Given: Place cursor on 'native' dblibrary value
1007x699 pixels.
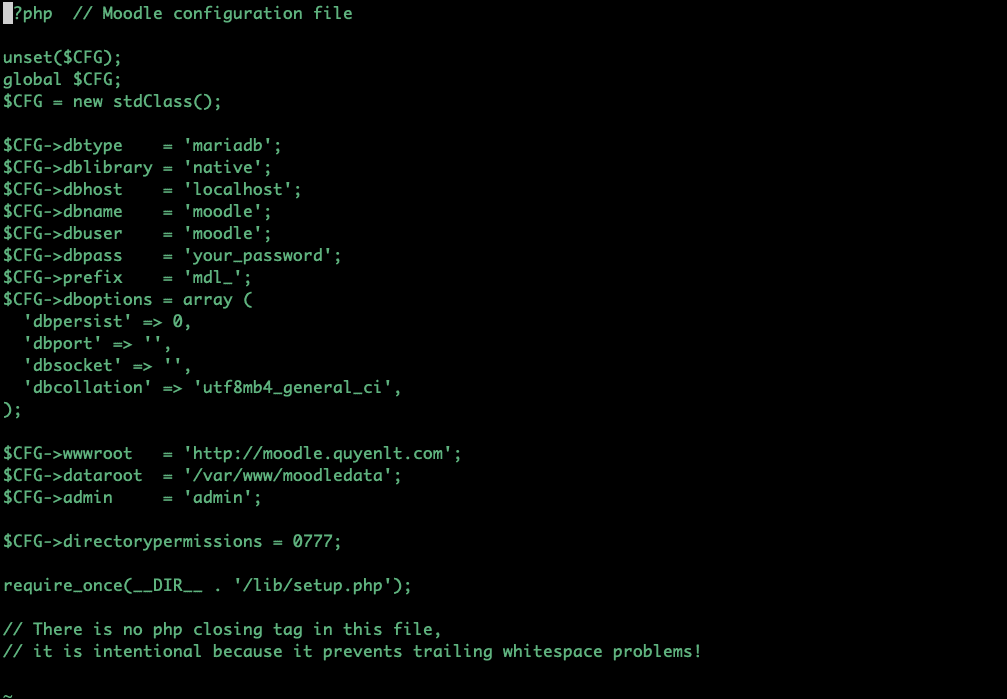Looking at the screenshot, I should coord(227,168).
